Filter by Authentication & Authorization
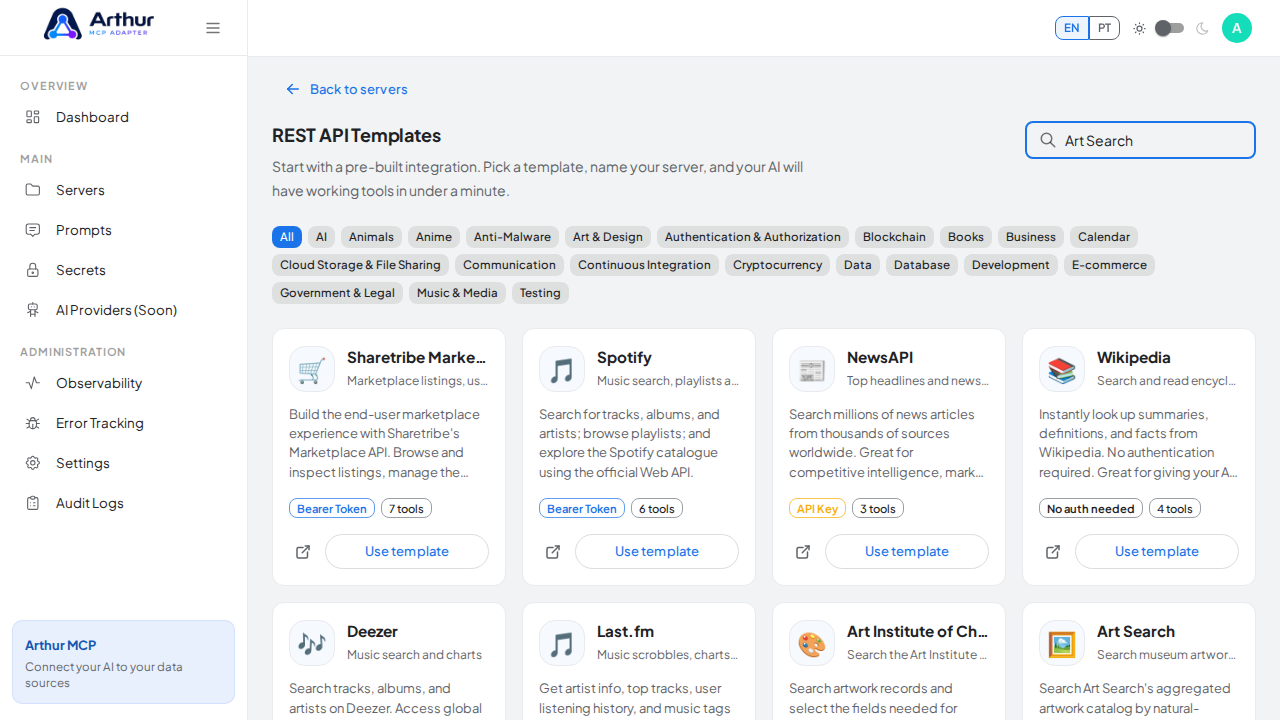 point(753,237)
